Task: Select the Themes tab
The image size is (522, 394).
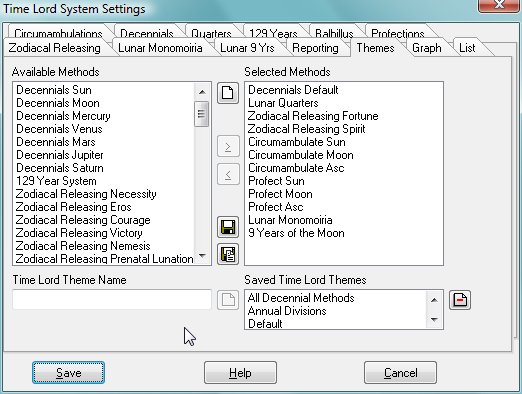Action: (x=375, y=48)
